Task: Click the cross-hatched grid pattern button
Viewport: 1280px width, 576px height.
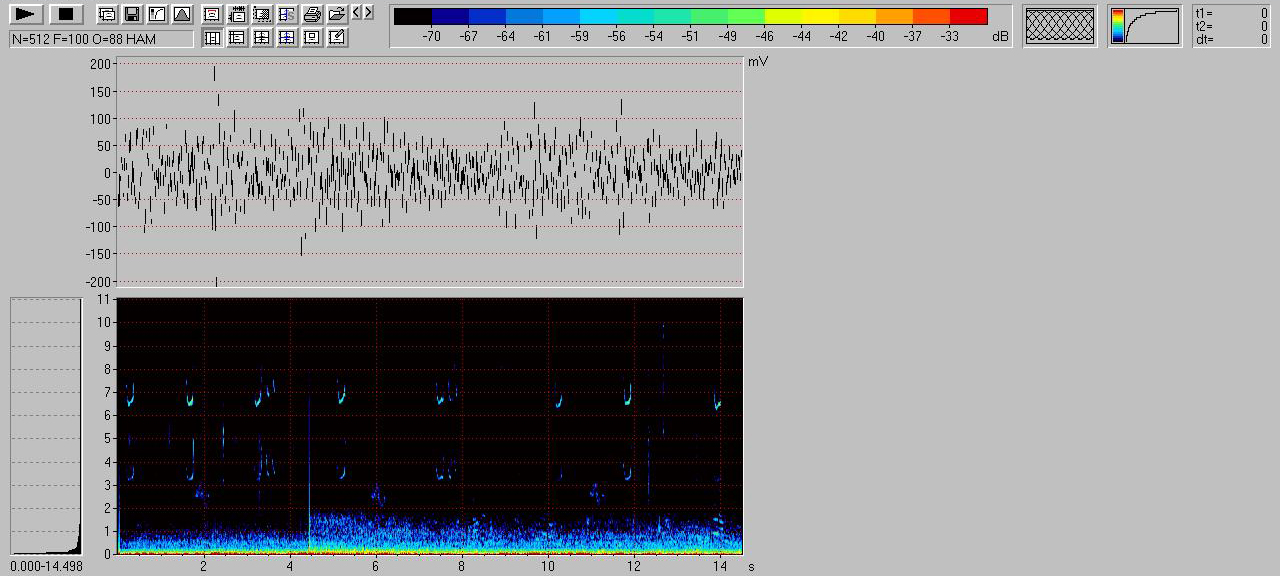Action: pyautogui.click(x=1060, y=26)
